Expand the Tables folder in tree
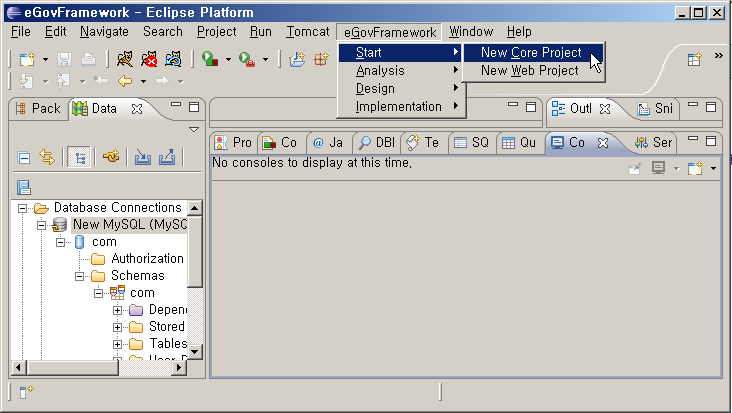 pos(118,343)
